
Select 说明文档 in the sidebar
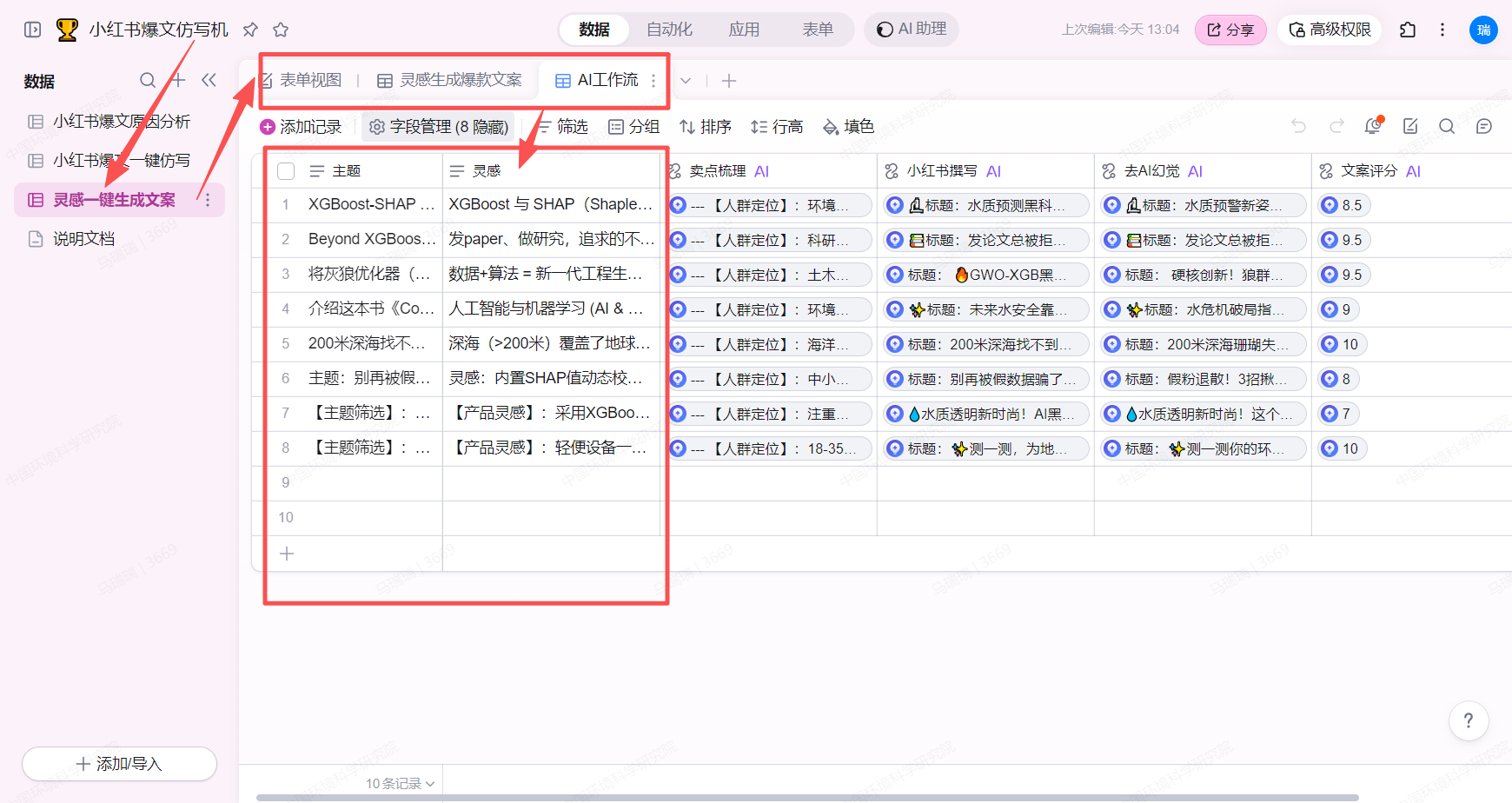83,239
